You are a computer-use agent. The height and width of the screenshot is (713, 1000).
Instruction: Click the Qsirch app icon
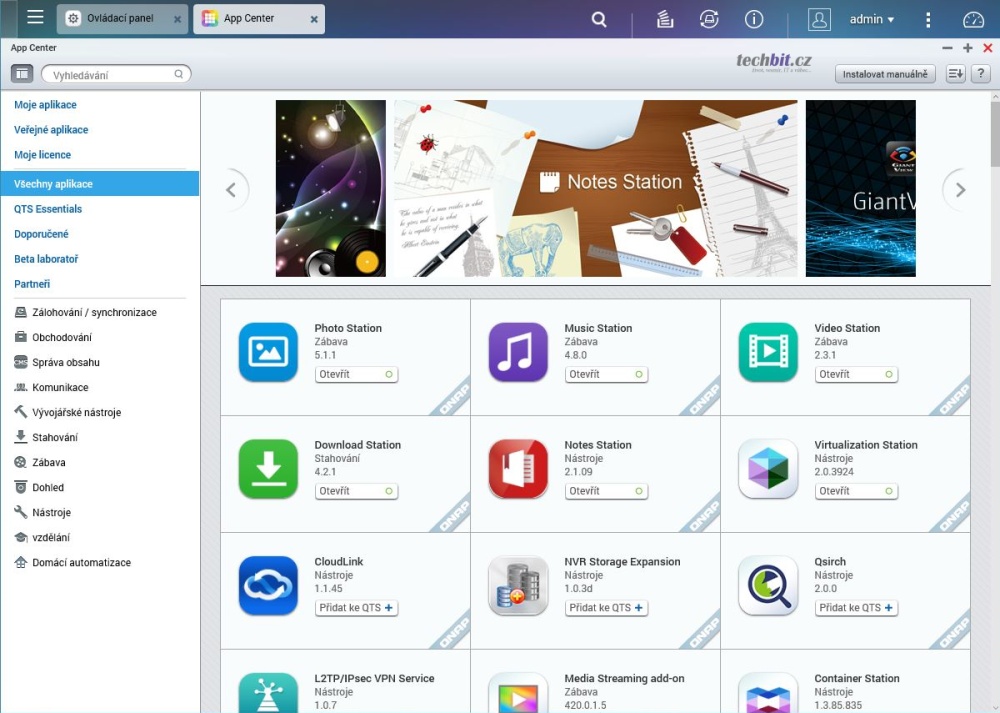[x=768, y=586]
